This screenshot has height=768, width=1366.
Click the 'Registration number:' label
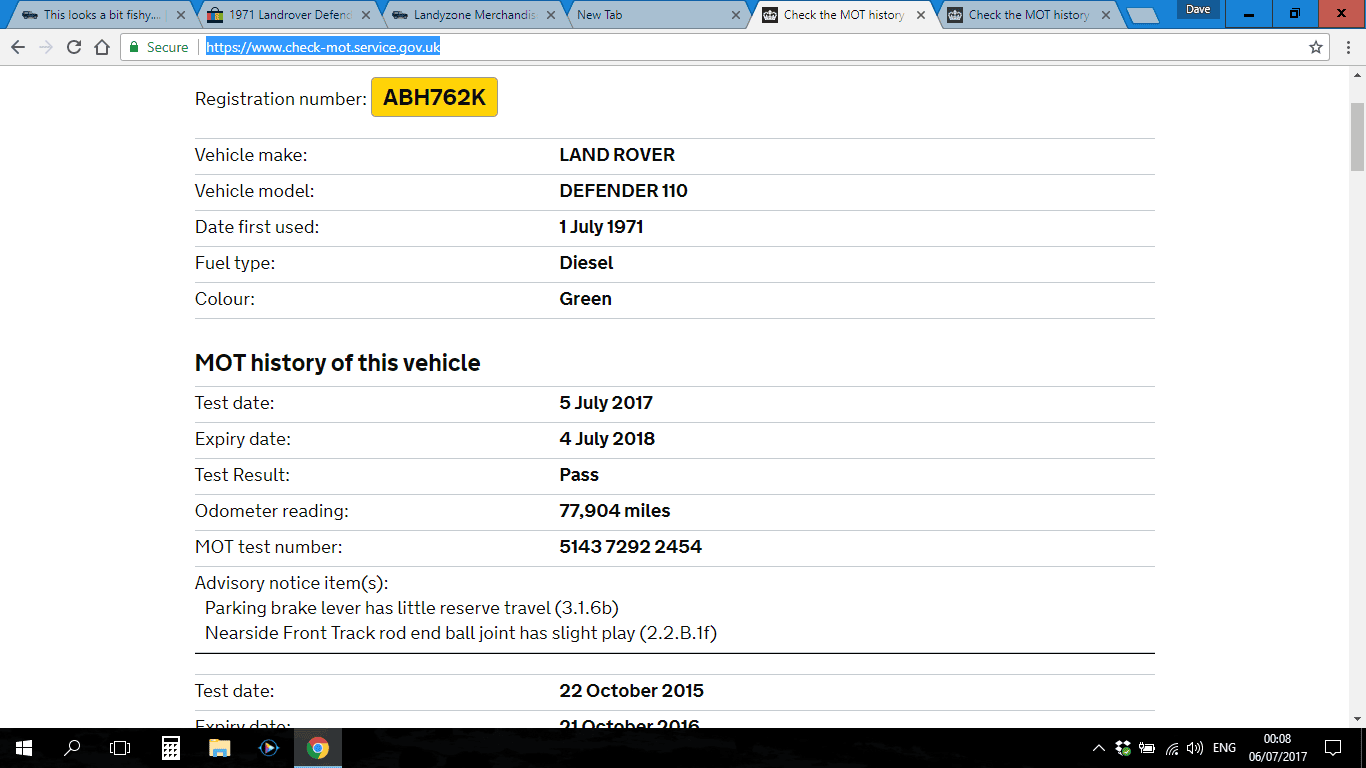pos(281,99)
